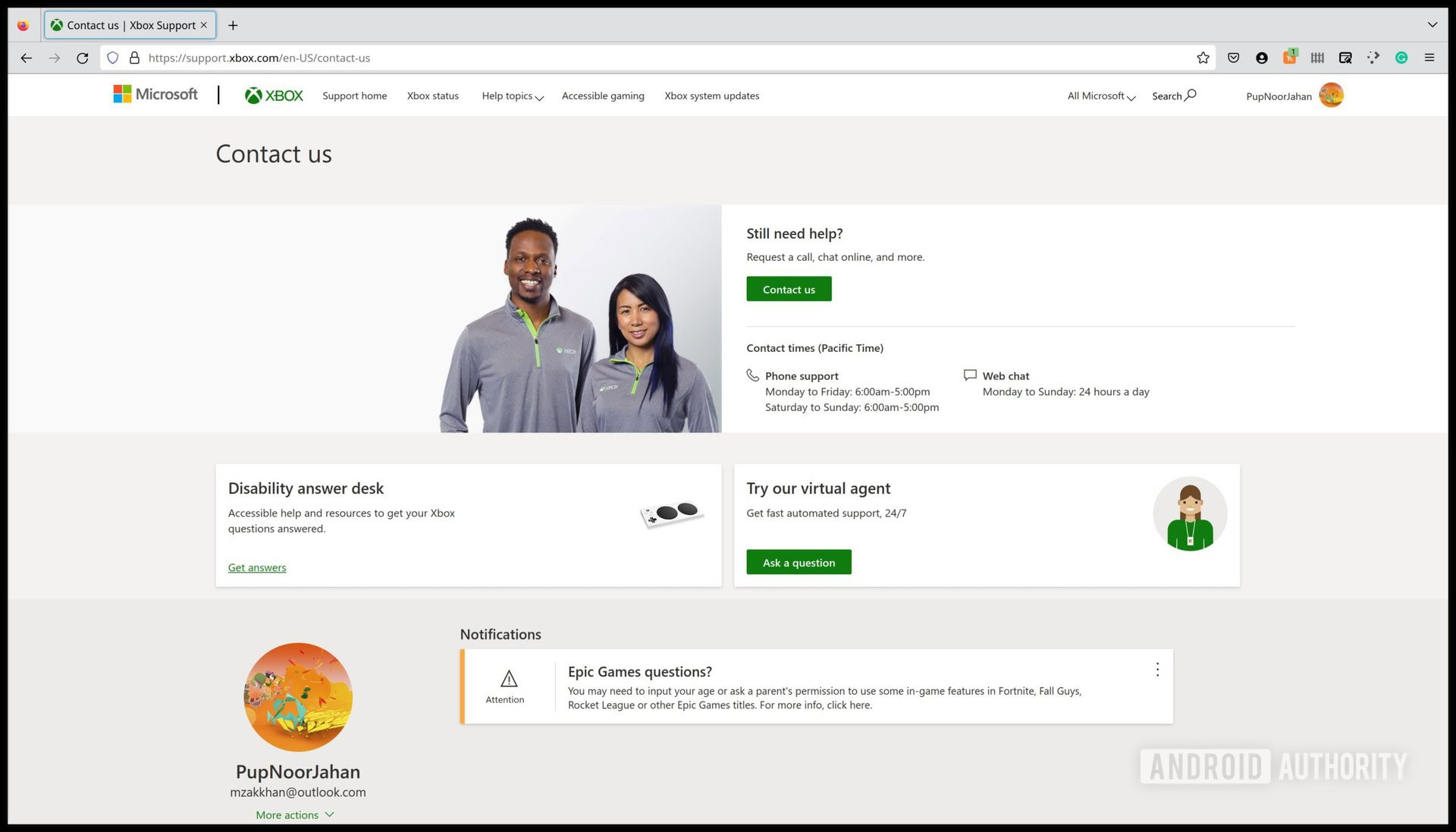Click the Contact us green button

click(x=788, y=289)
